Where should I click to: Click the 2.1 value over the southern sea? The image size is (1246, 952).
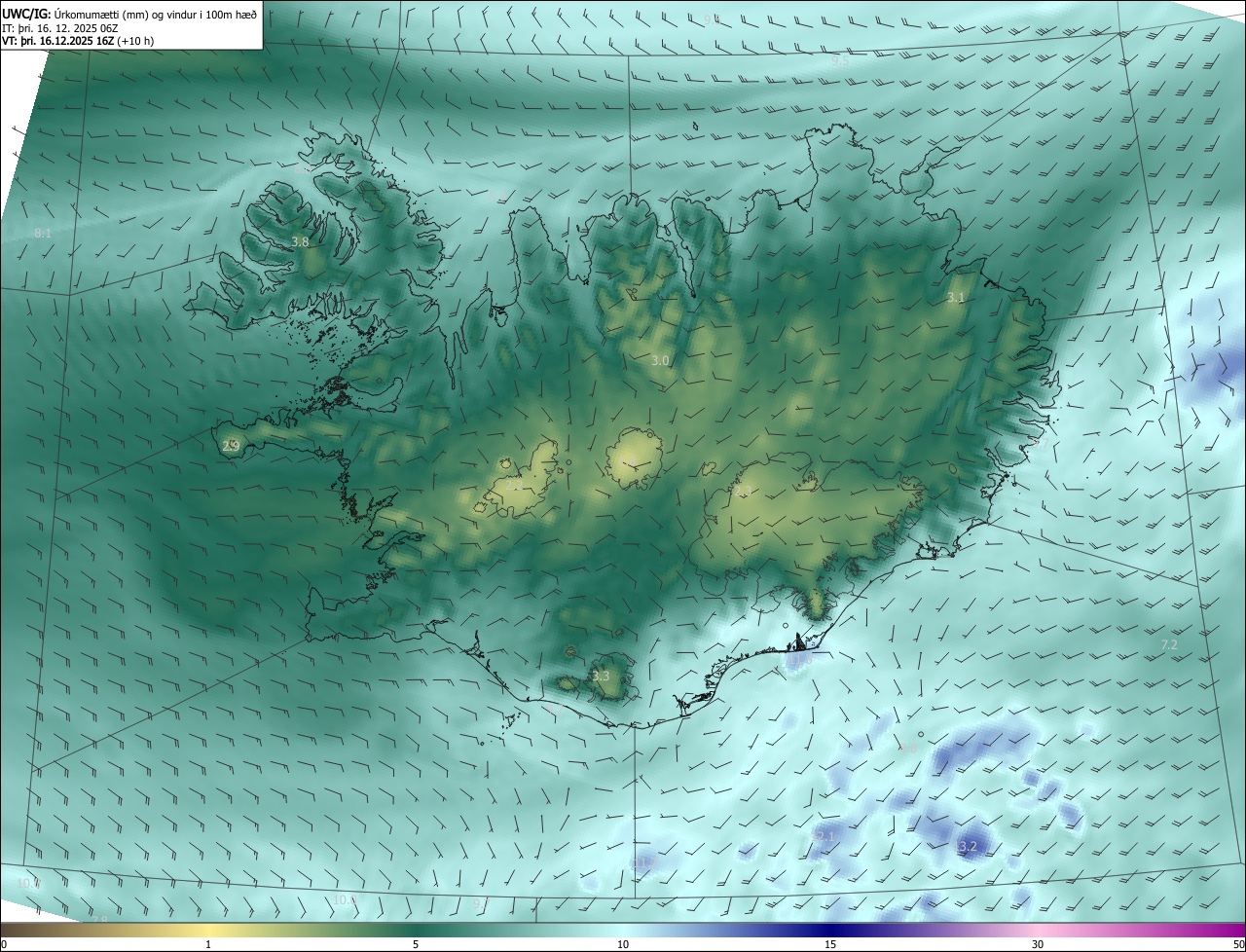(x=825, y=836)
